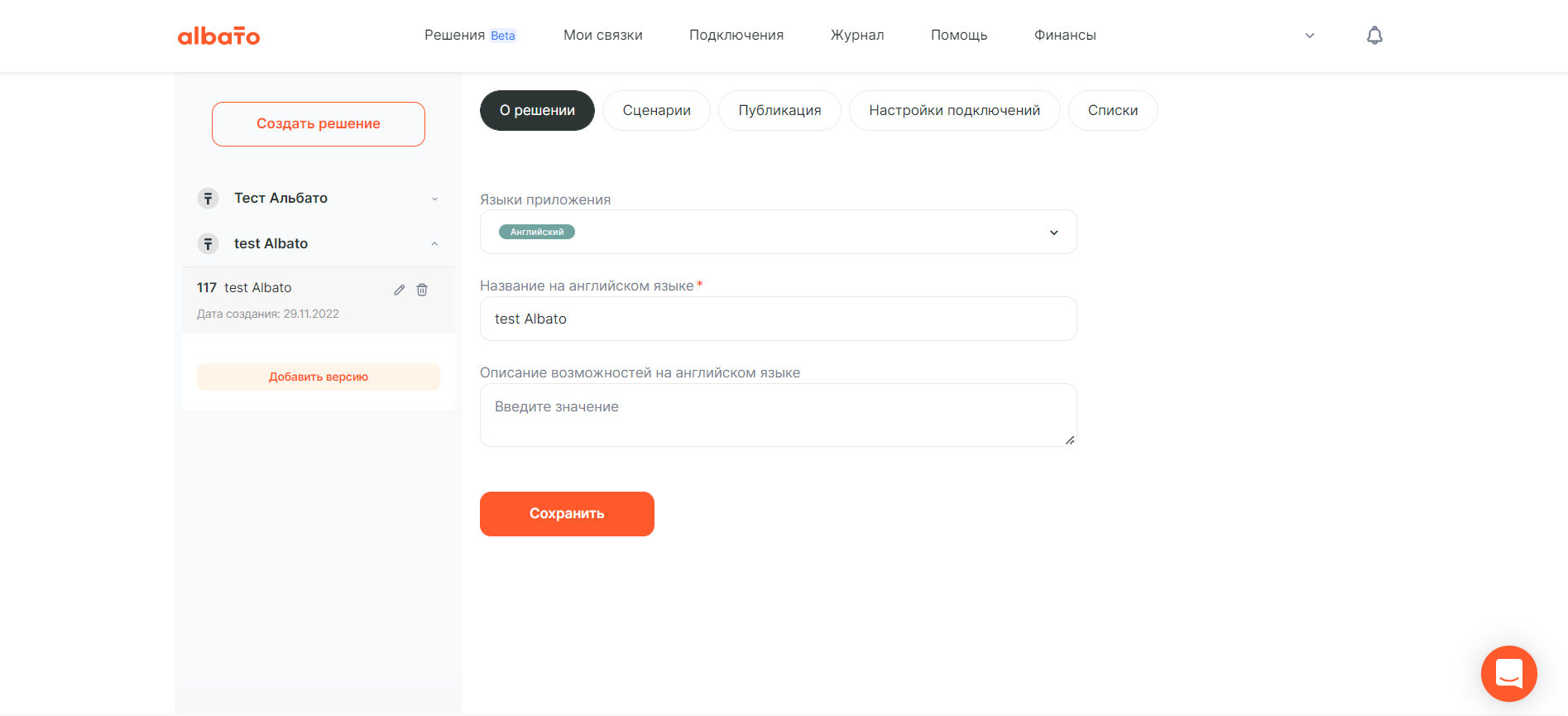Click the Albato logo

click(x=218, y=36)
